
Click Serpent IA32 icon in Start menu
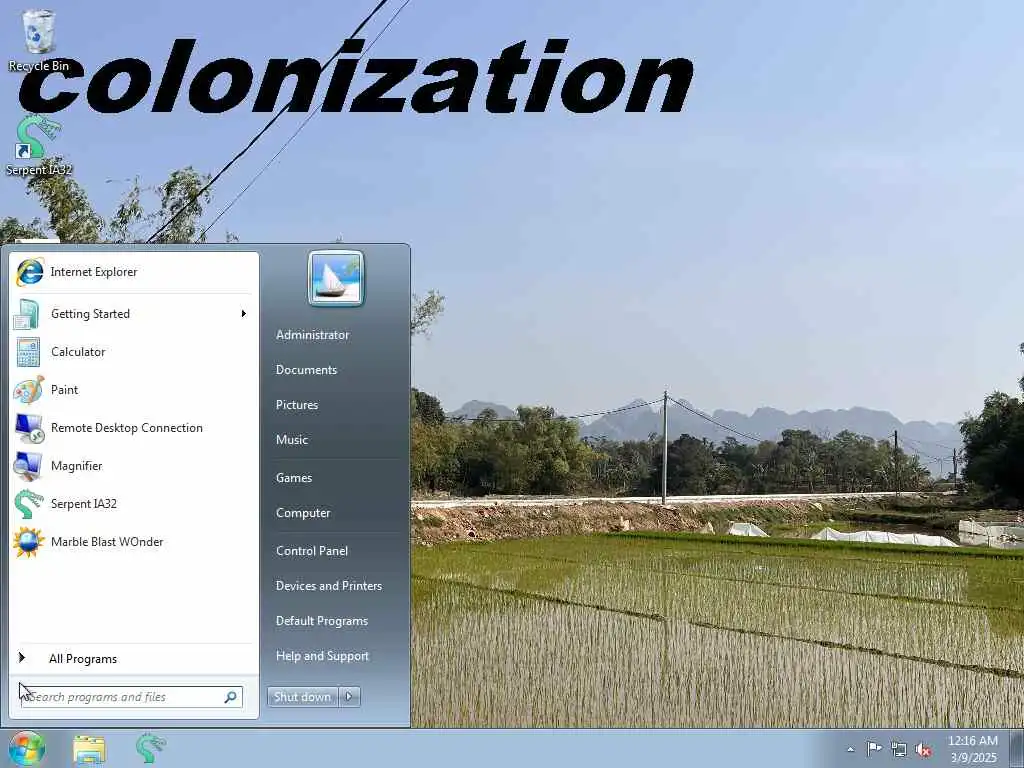(29, 504)
